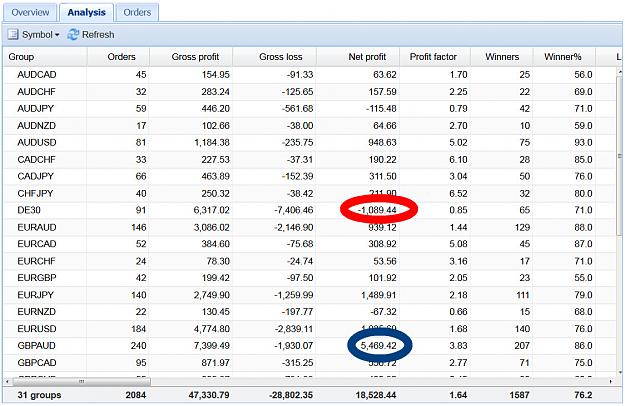Select the CADCHF row label
The image size is (625, 406).
(x=36, y=159)
